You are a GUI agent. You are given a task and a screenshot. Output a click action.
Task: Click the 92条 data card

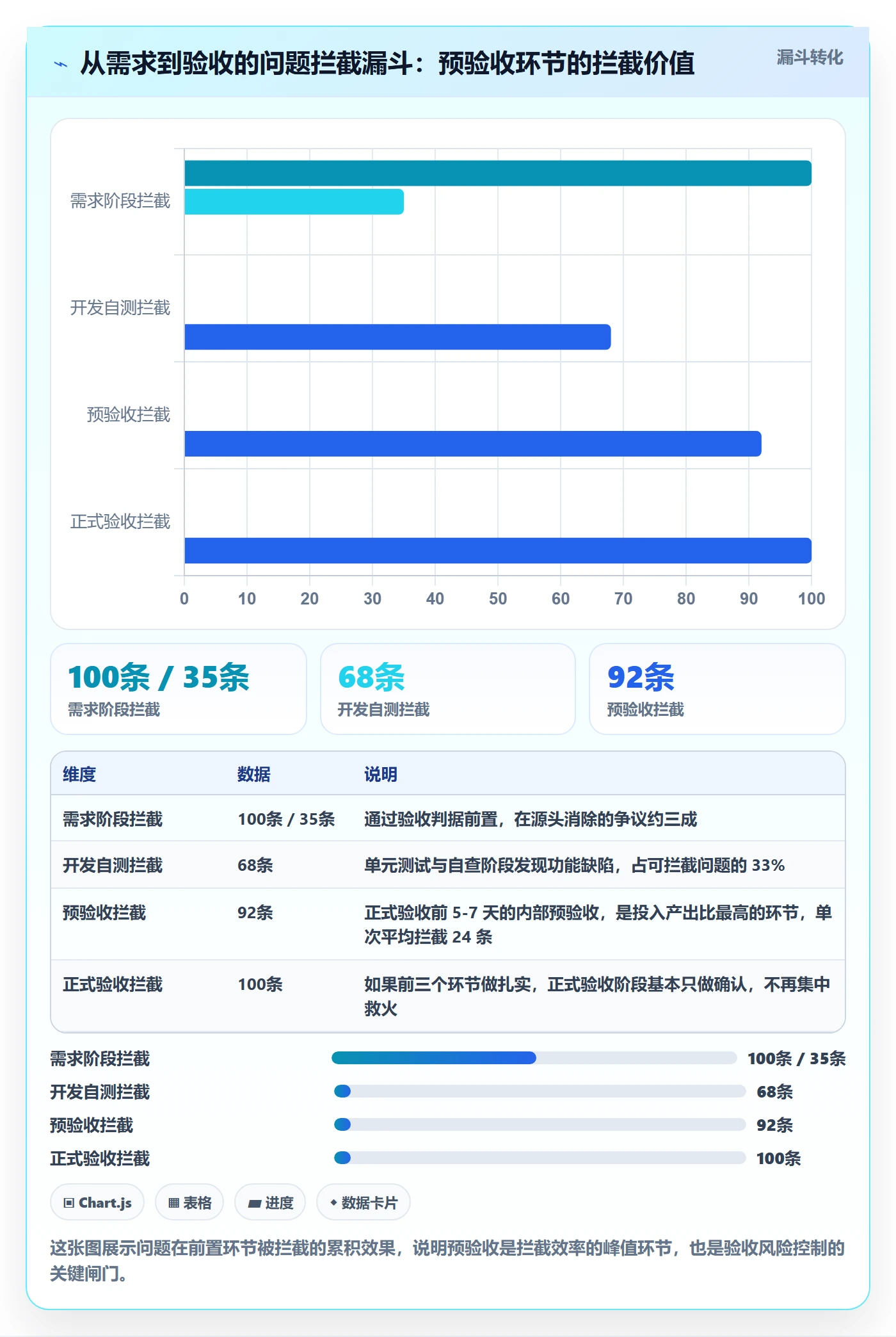717,689
